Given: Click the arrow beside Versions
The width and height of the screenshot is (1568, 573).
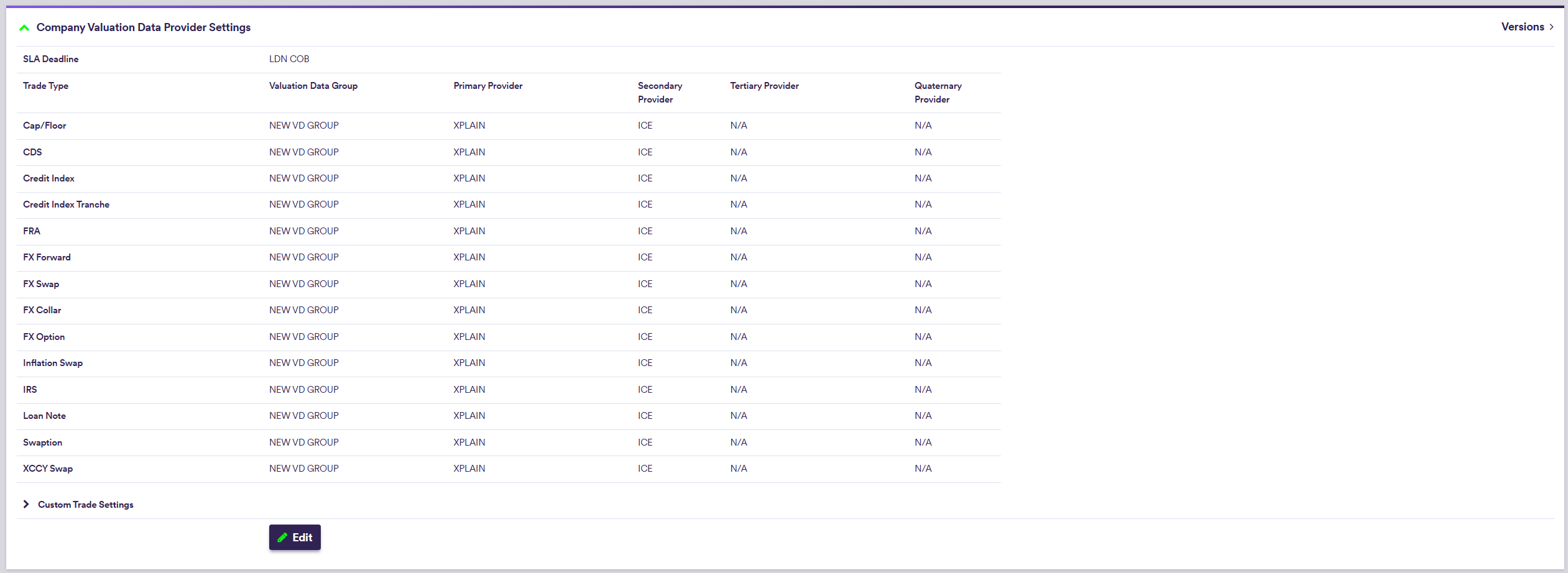Looking at the screenshot, I should [x=1552, y=27].
